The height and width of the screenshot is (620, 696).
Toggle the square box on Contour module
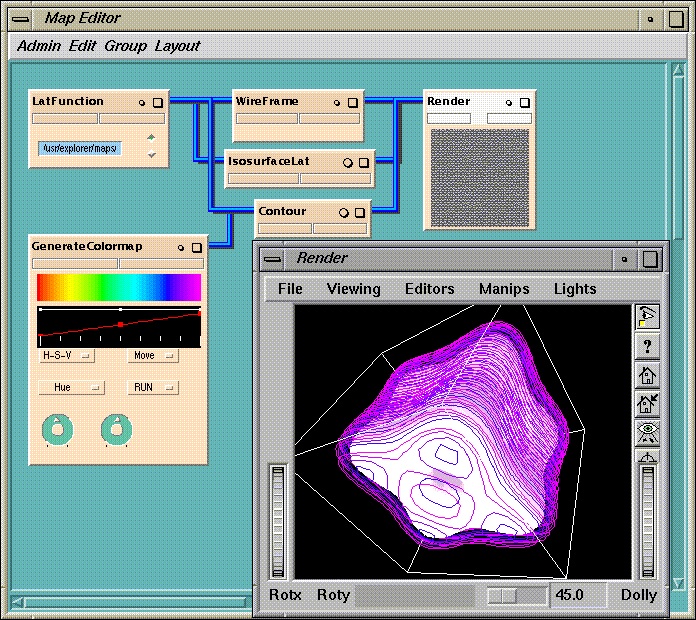(x=359, y=212)
